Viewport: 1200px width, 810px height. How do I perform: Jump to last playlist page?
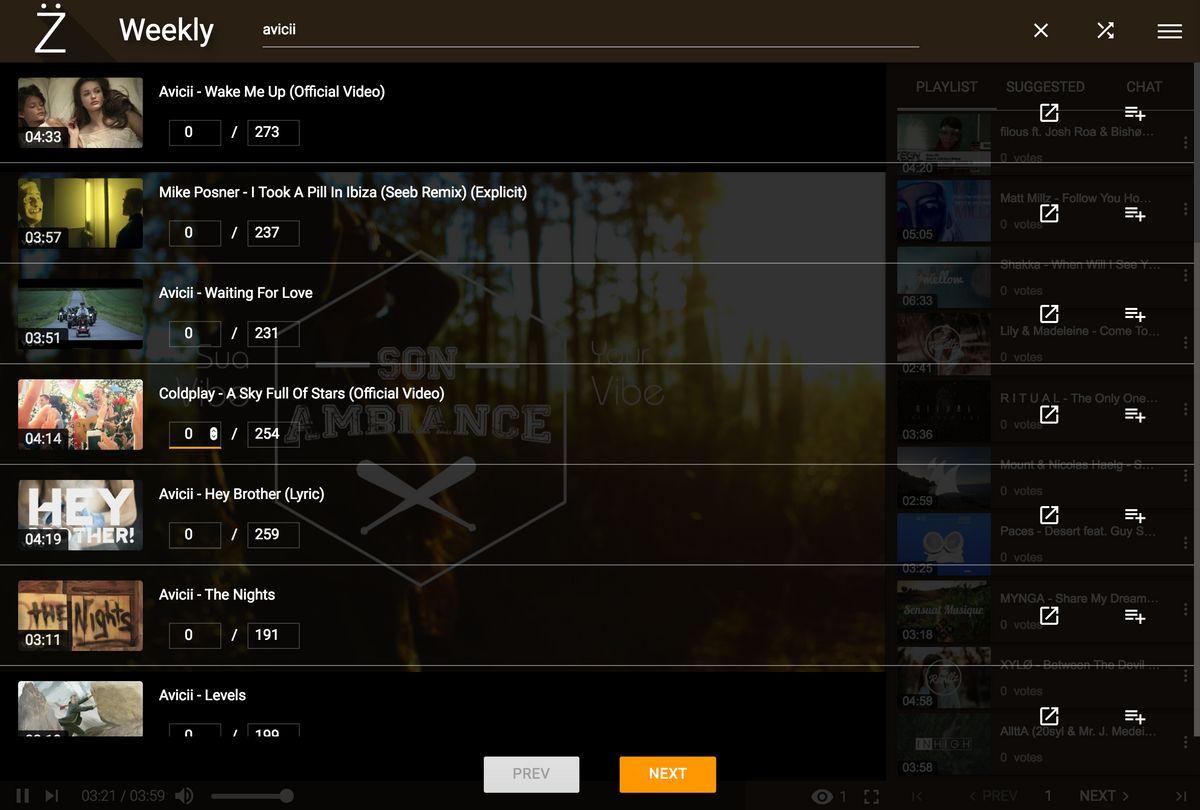(1181, 796)
